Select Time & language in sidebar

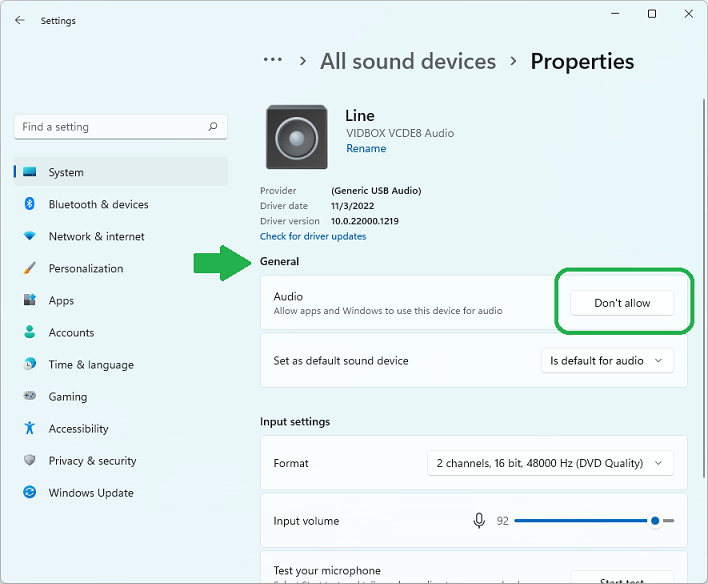tap(90, 365)
